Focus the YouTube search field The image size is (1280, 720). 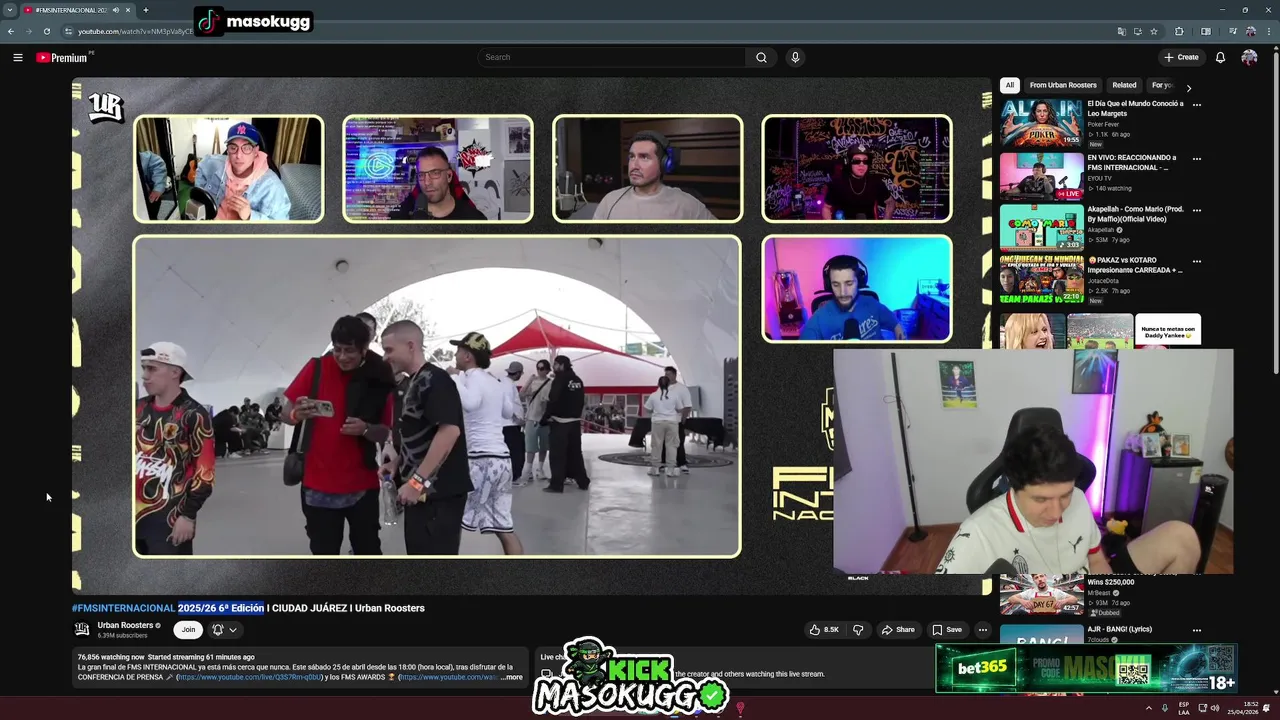(x=612, y=58)
